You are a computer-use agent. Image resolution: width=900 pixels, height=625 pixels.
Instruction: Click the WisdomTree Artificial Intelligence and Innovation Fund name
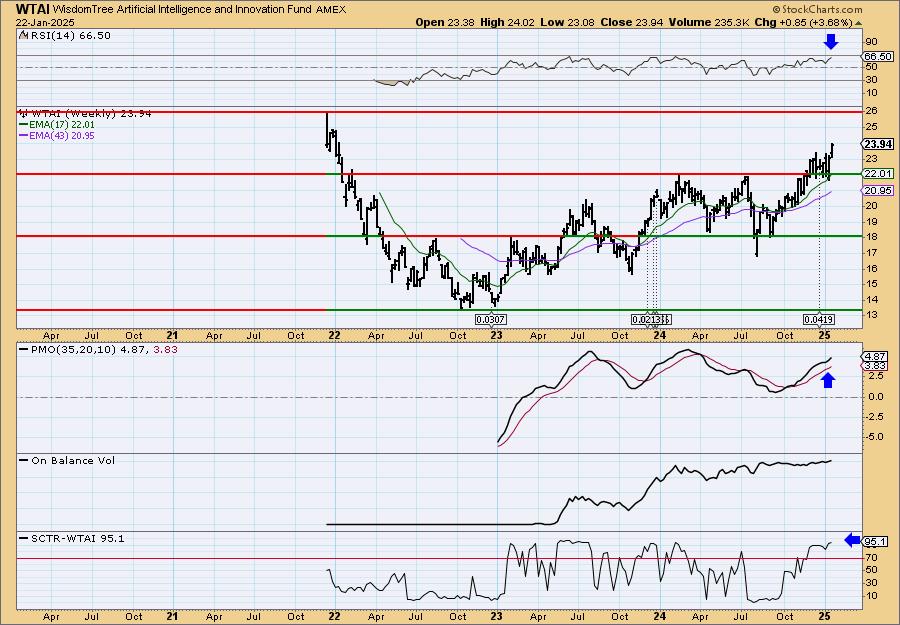click(182, 9)
